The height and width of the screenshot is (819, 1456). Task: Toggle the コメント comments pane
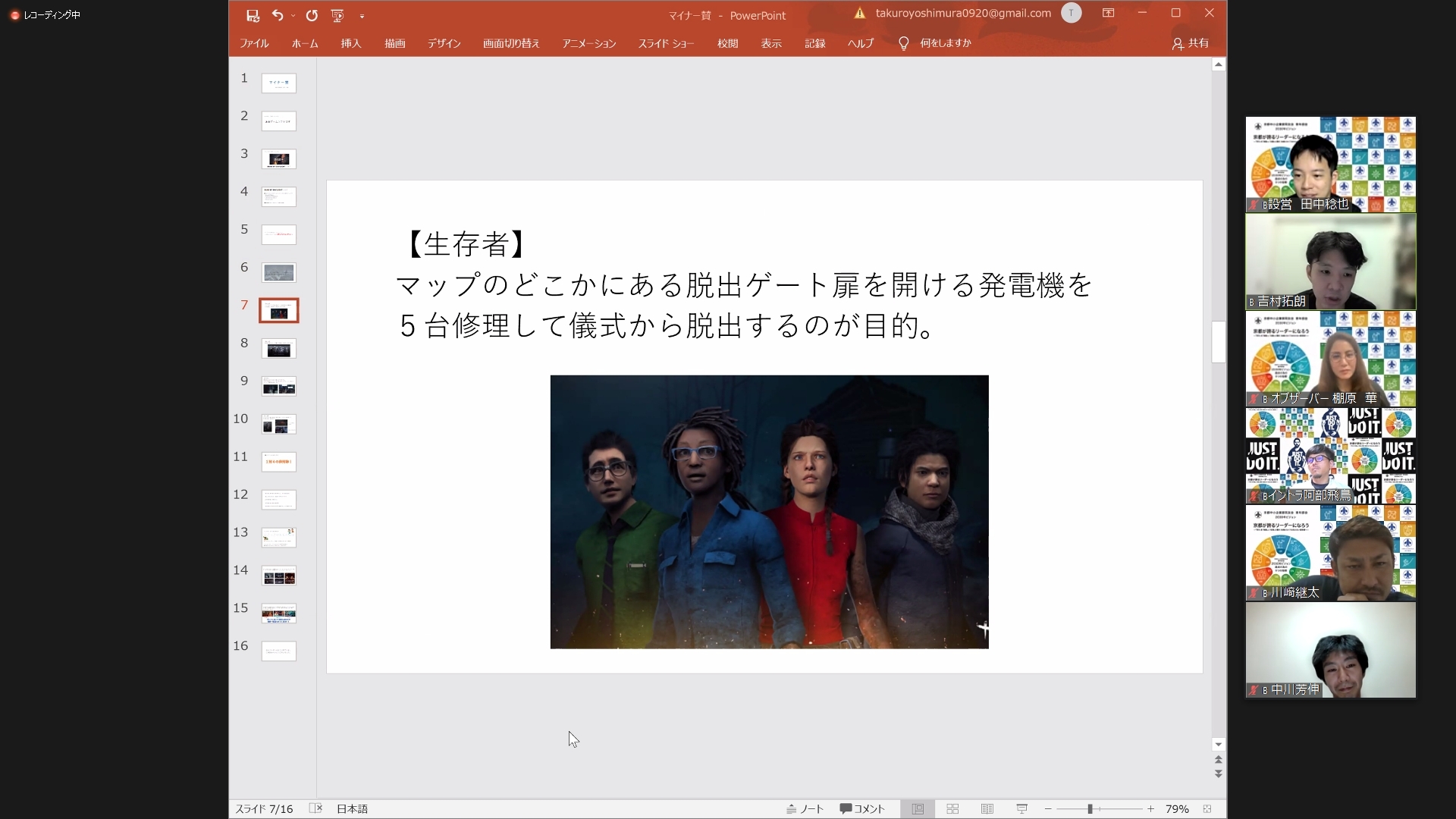(x=862, y=809)
